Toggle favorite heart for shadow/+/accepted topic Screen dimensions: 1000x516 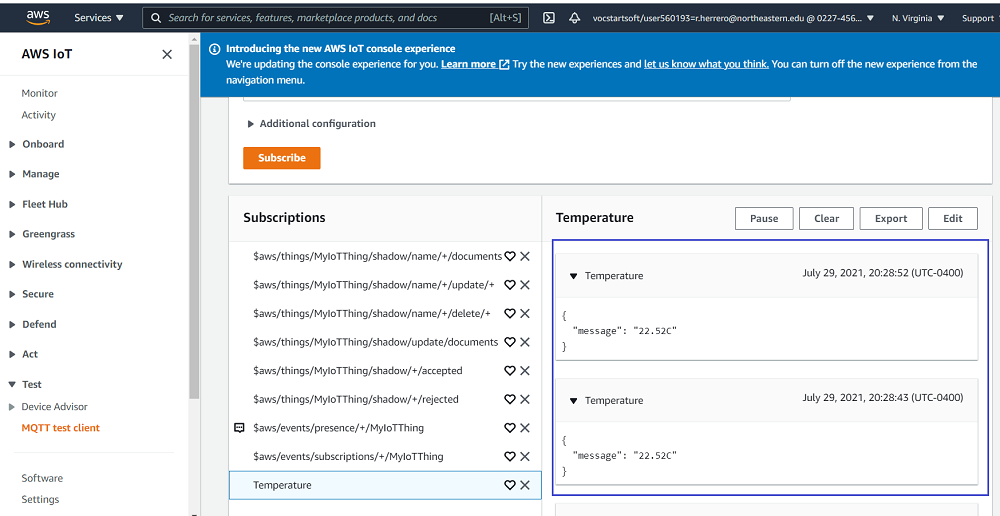510,371
